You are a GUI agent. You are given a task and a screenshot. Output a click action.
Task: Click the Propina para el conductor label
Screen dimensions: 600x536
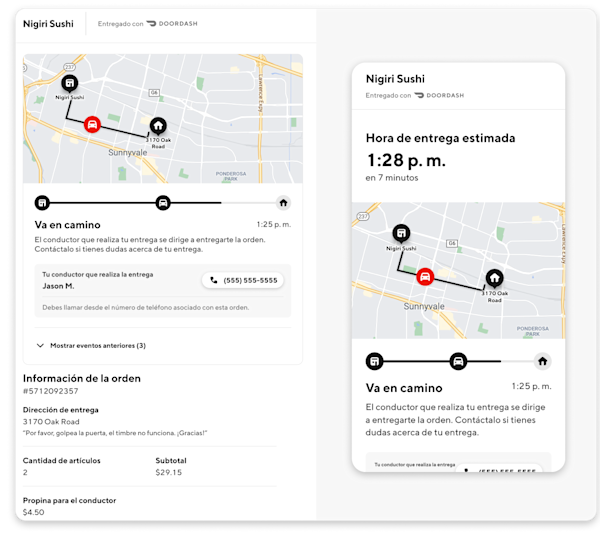pos(69,500)
